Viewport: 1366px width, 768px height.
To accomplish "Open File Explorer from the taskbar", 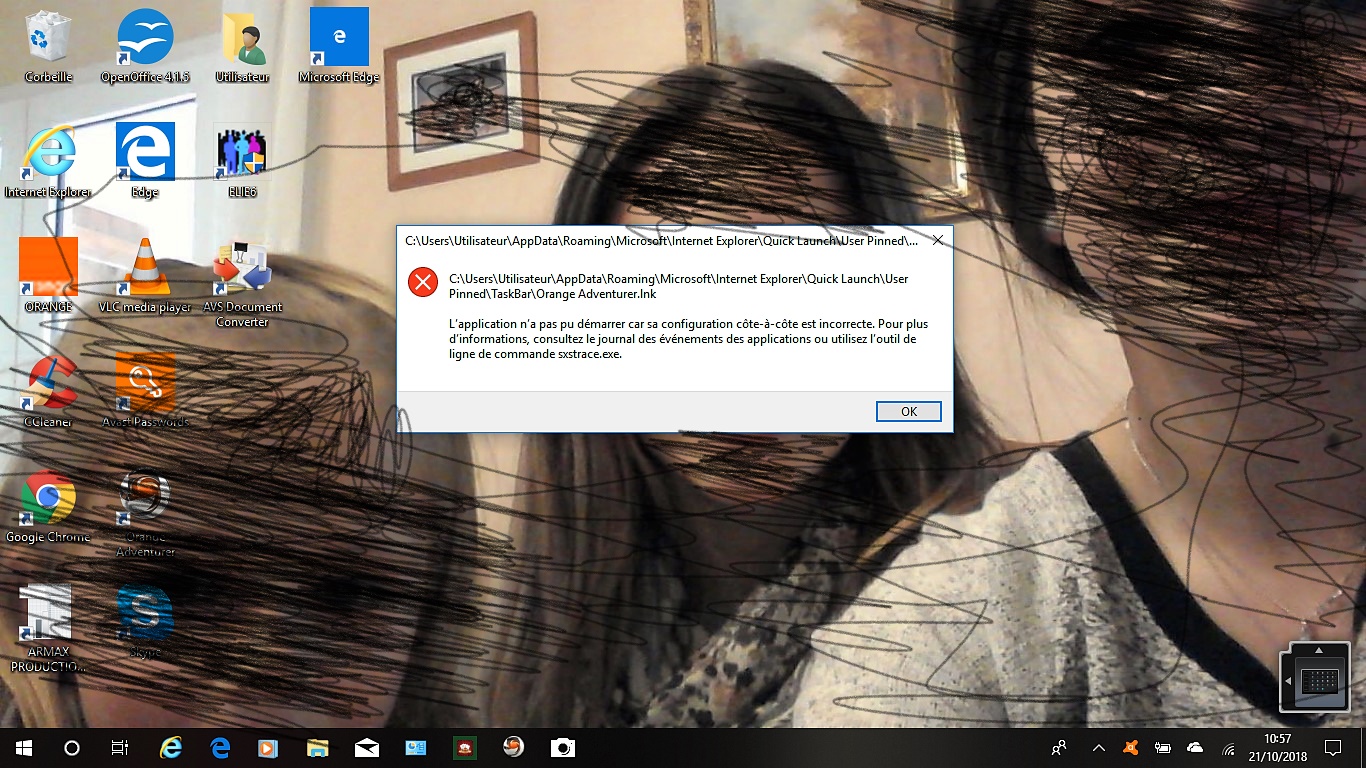I will coord(317,748).
